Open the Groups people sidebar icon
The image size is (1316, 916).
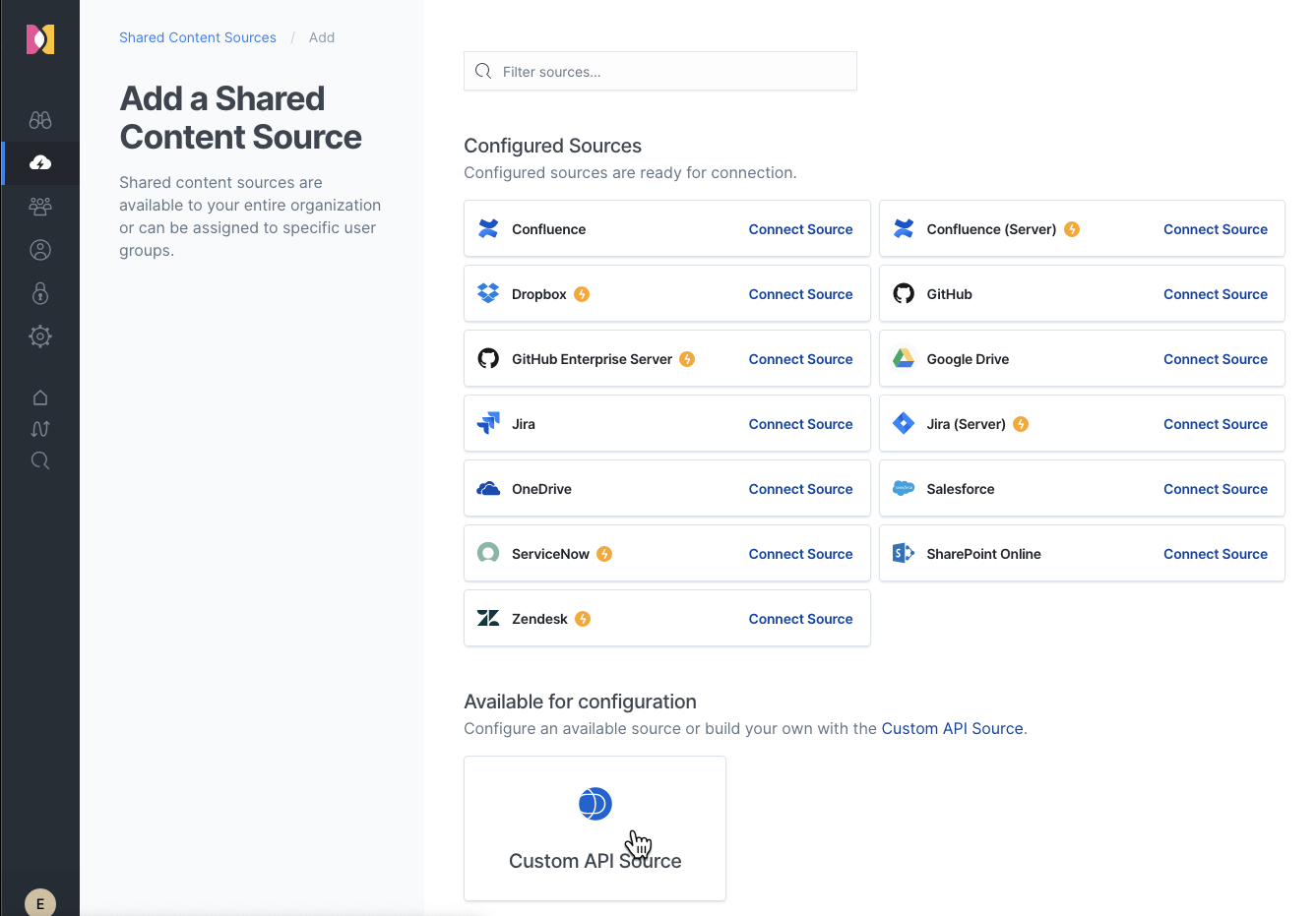click(x=40, y=207)
